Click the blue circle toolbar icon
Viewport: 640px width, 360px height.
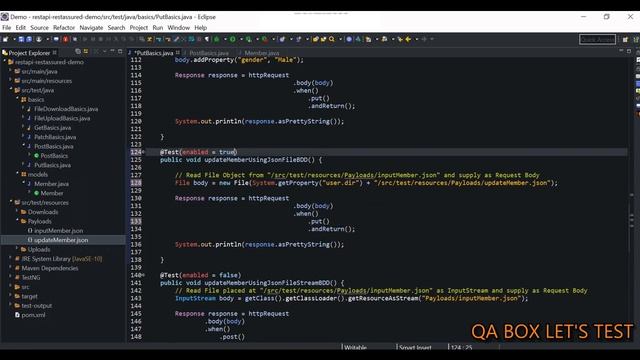click(x=349, y=39)
